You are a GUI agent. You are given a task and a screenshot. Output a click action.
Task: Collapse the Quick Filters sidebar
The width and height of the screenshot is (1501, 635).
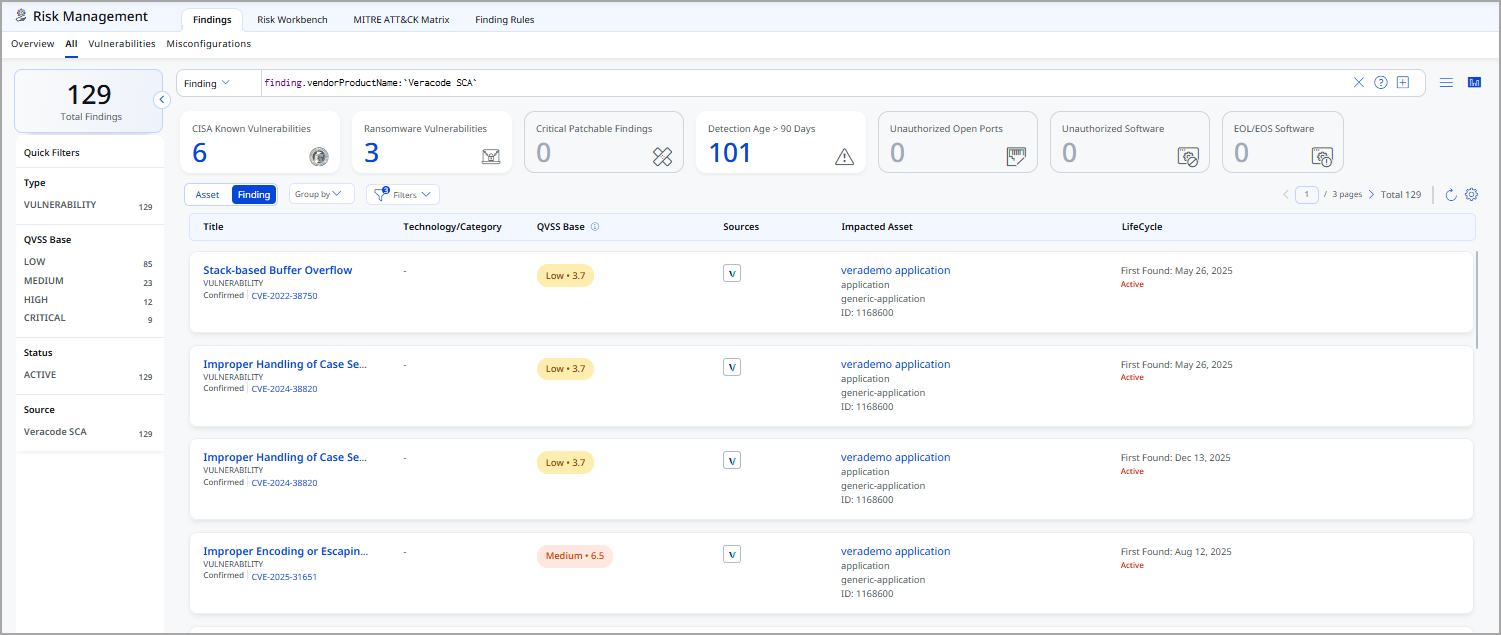coord(161,100)
